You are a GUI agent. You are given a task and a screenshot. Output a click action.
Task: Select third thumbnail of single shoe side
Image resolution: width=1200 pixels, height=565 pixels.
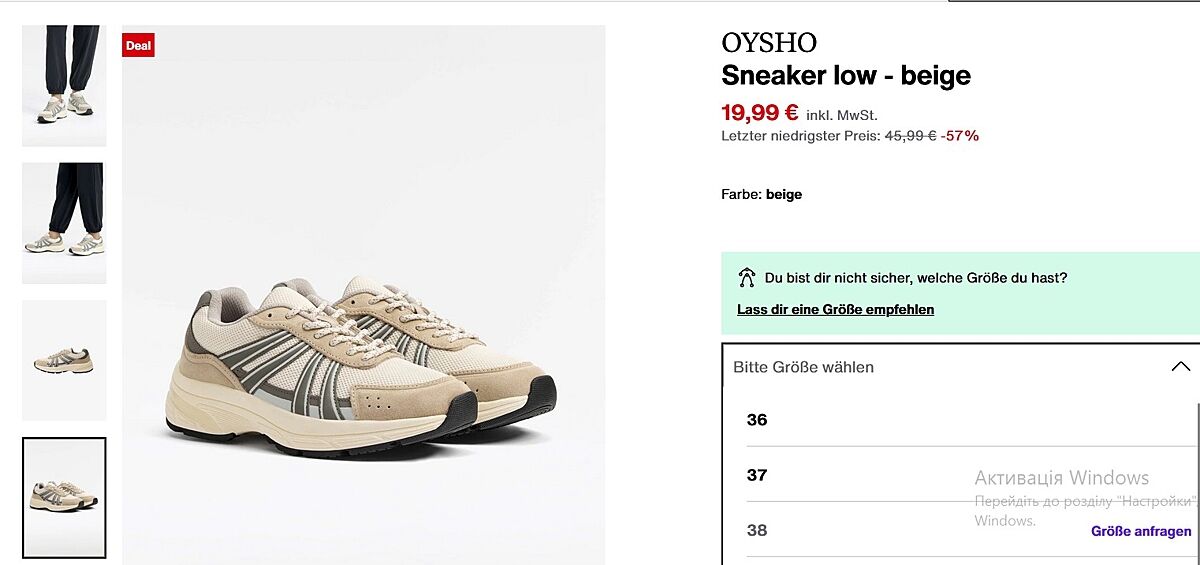click(x=64, y=360)
